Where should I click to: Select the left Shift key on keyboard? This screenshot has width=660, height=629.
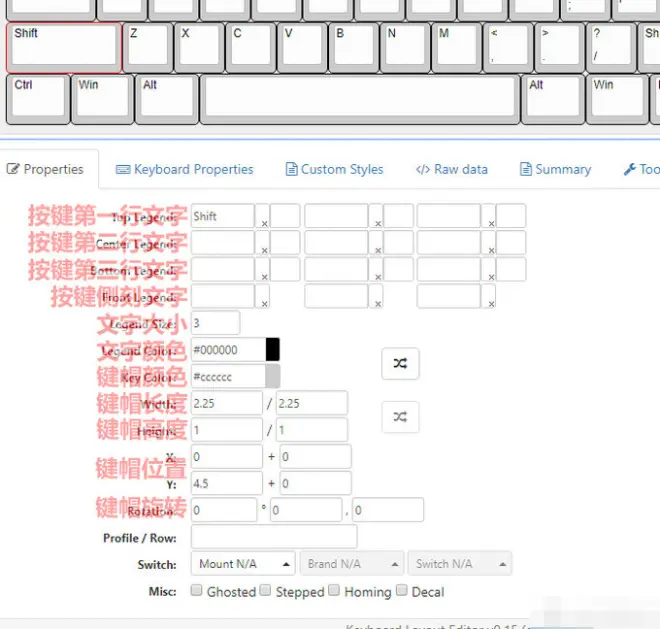tap(64, 48)
